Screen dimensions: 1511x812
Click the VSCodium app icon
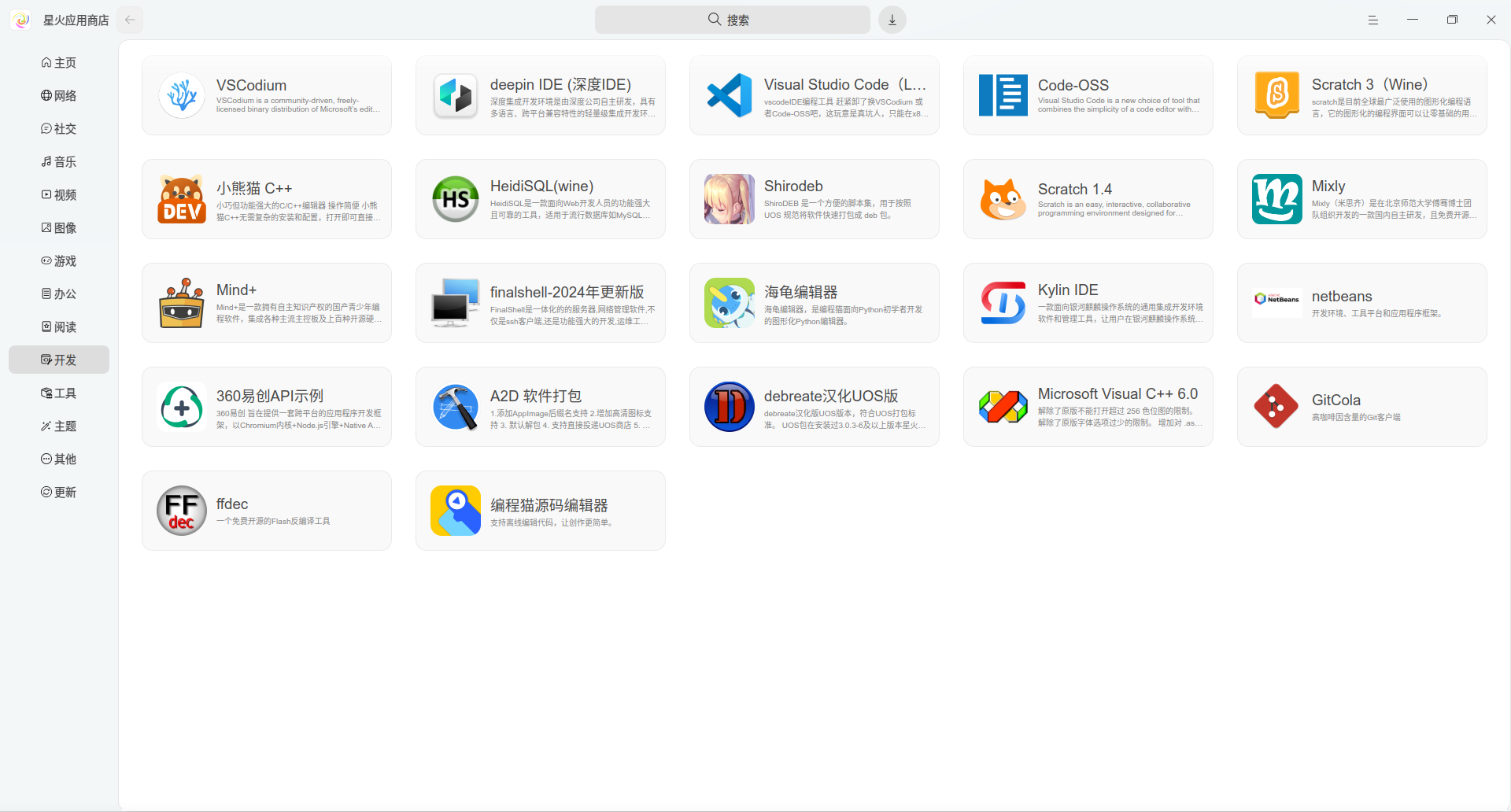(x=182, y=95)
